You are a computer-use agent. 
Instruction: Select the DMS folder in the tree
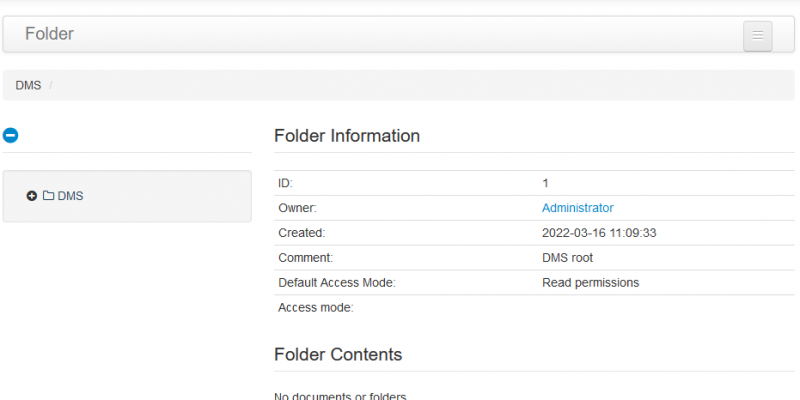pos(70,196)
